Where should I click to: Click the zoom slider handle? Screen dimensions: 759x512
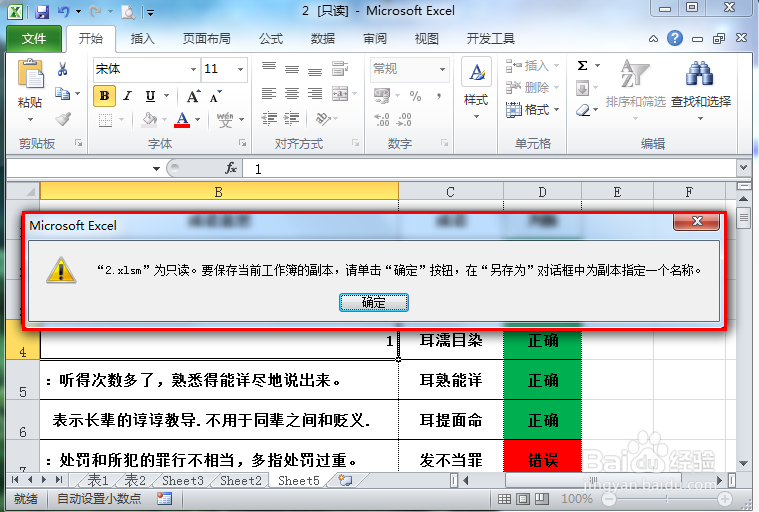click(x=667, y=499)
